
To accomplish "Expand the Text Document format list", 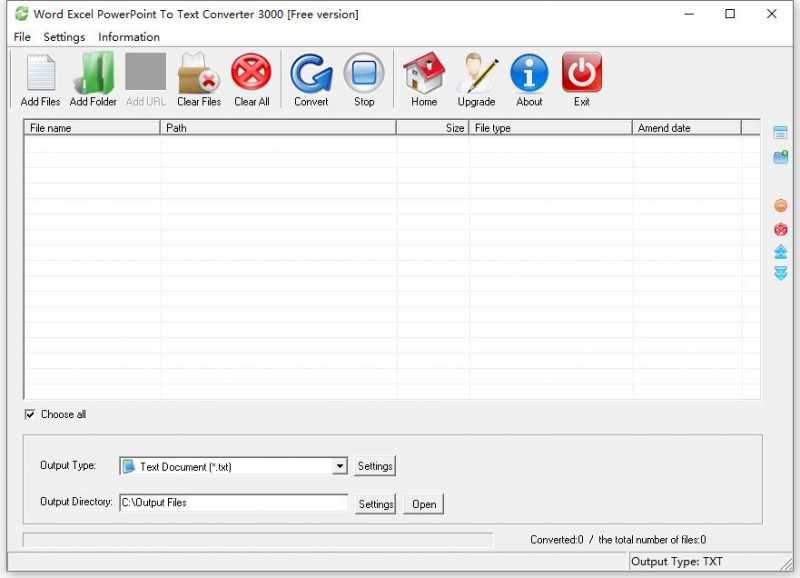I will click(x=339, y=466).
